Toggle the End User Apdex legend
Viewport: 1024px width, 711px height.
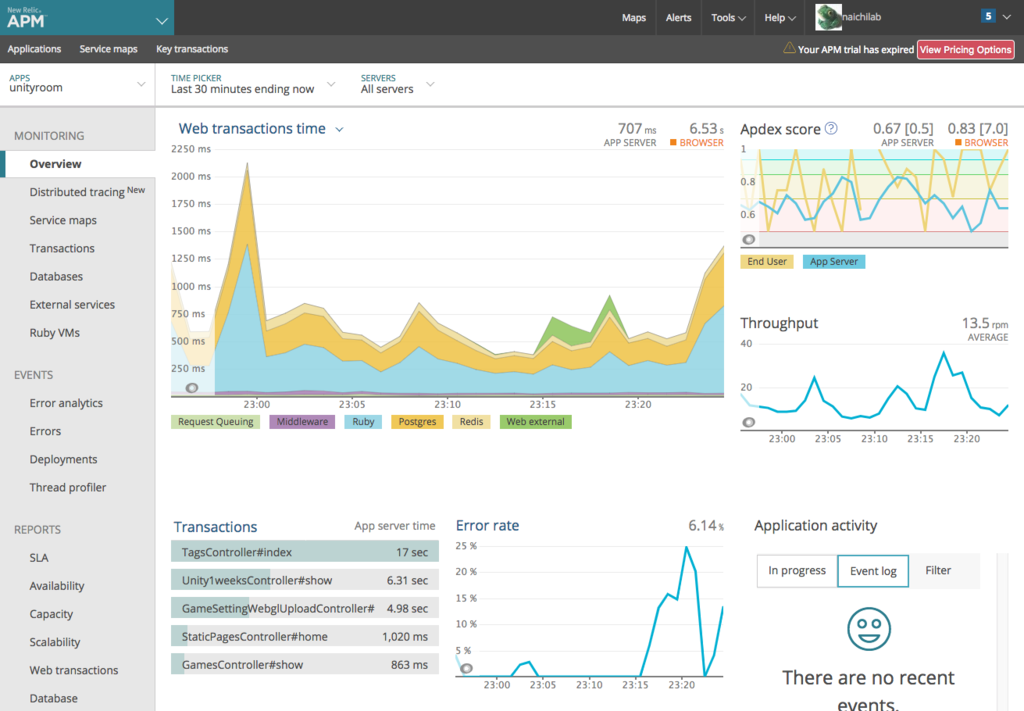tap(767, 262)
